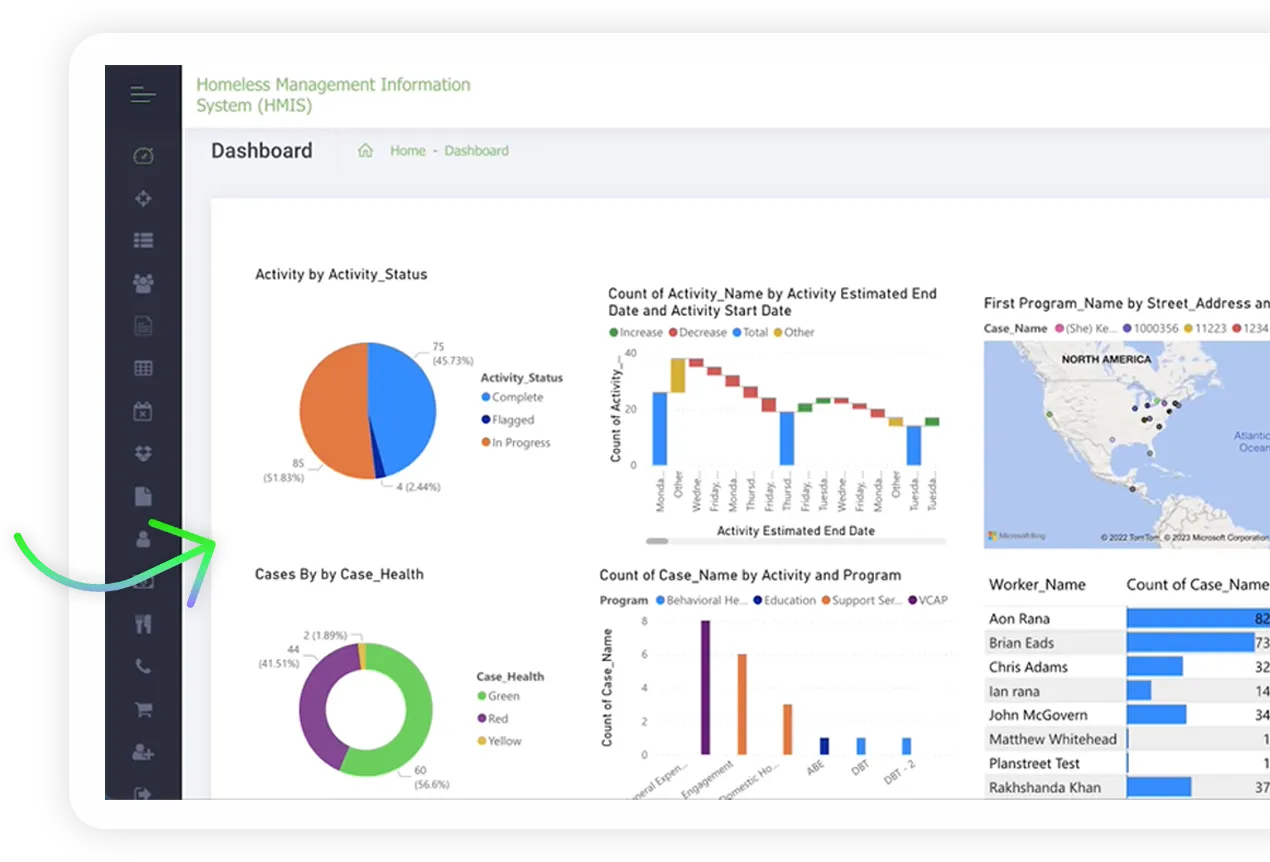The width and height of the screenshot is (1270, 862).
Task: Open the shopping cart sidebar icon
Action: [143, 709]
